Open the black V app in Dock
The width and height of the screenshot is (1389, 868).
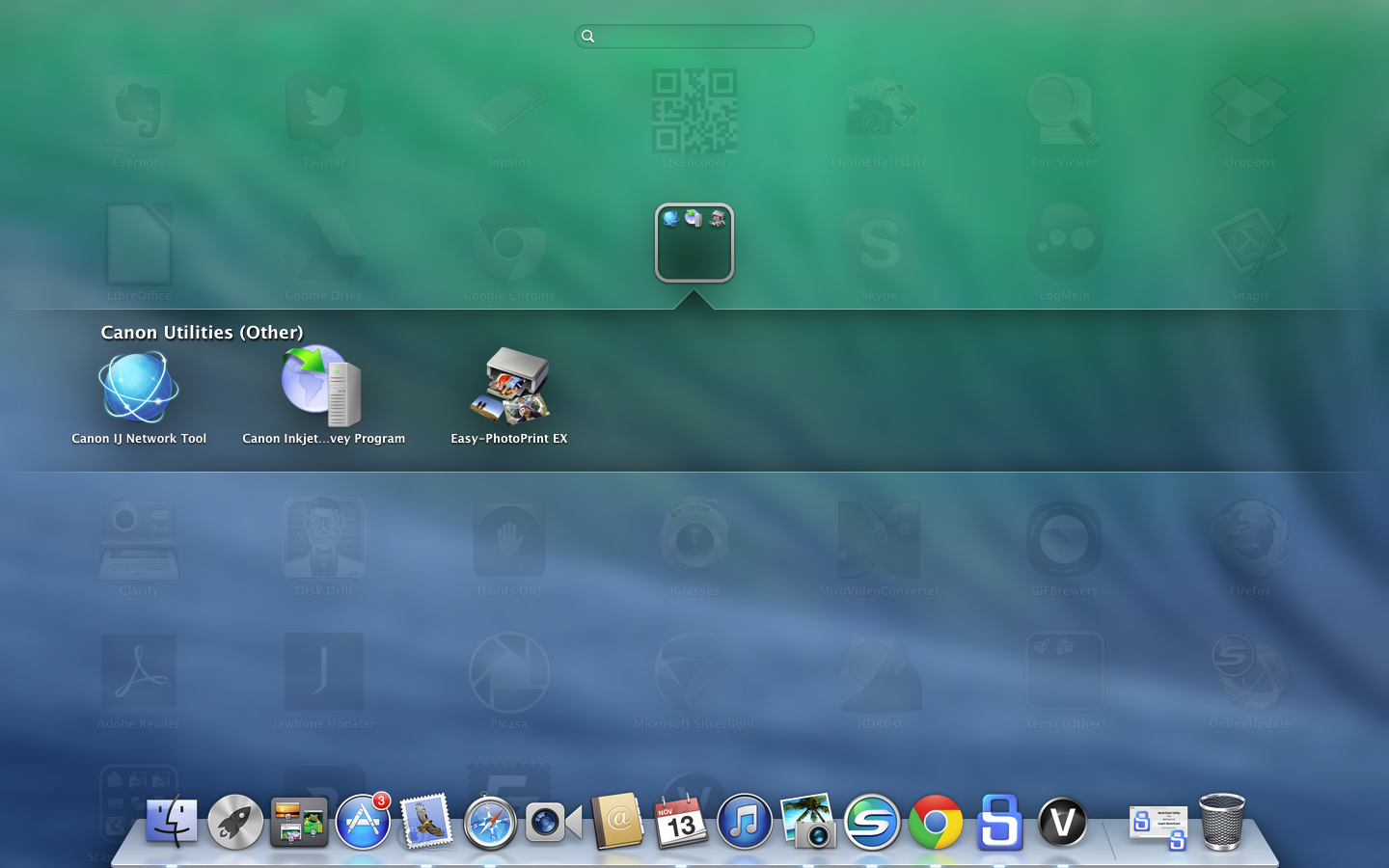pos(1063,823)
